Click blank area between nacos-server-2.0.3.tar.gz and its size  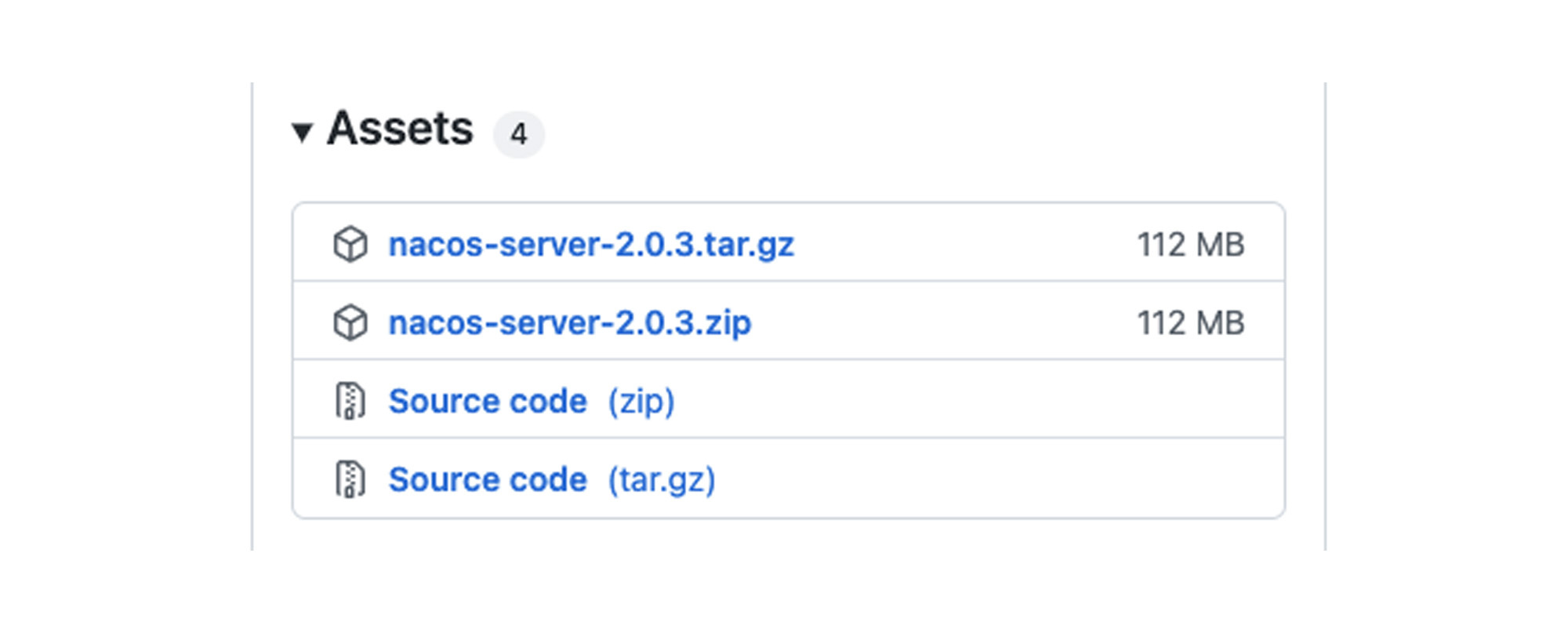pos(964,244)
